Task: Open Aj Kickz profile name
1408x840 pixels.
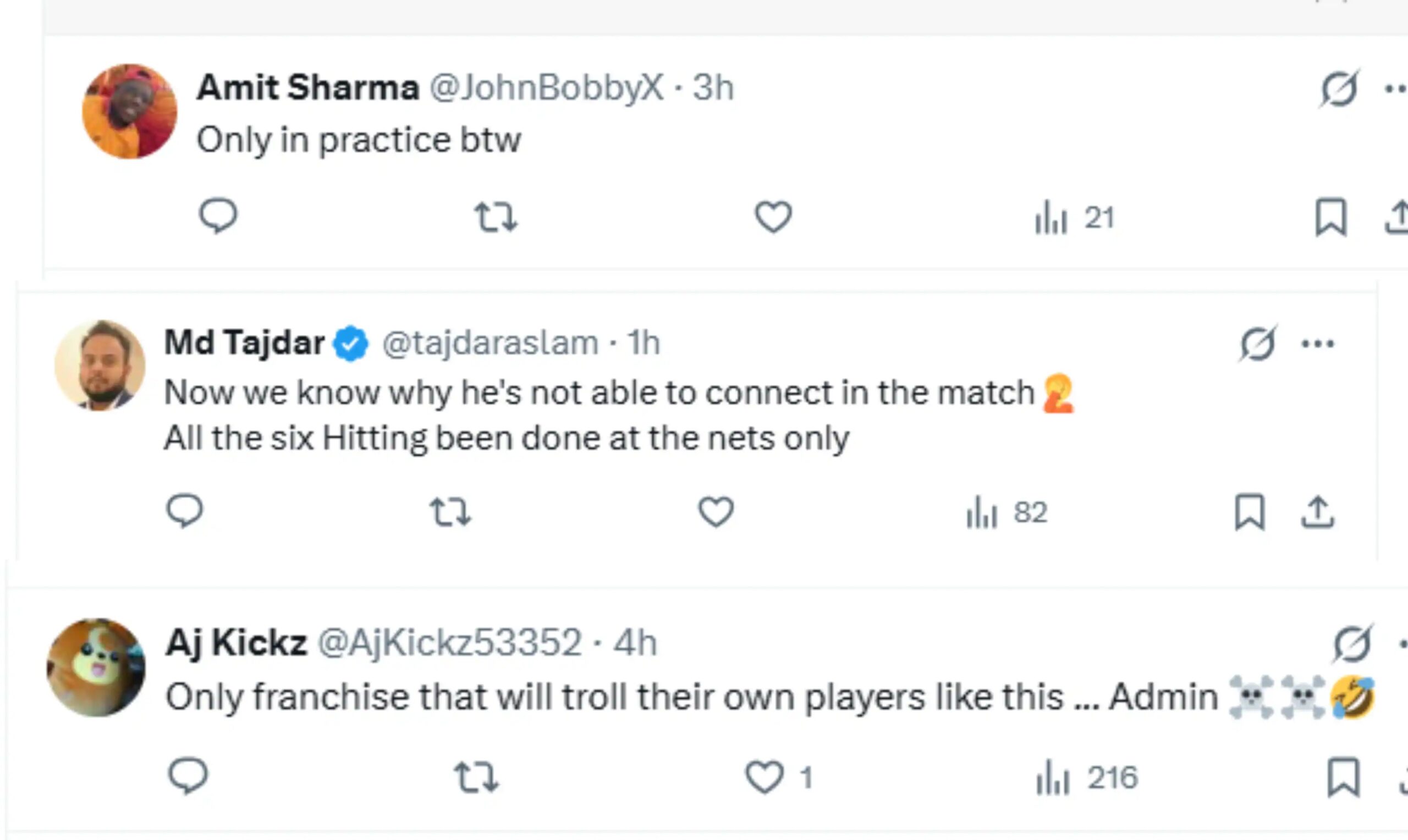Action: pos(236,643)
